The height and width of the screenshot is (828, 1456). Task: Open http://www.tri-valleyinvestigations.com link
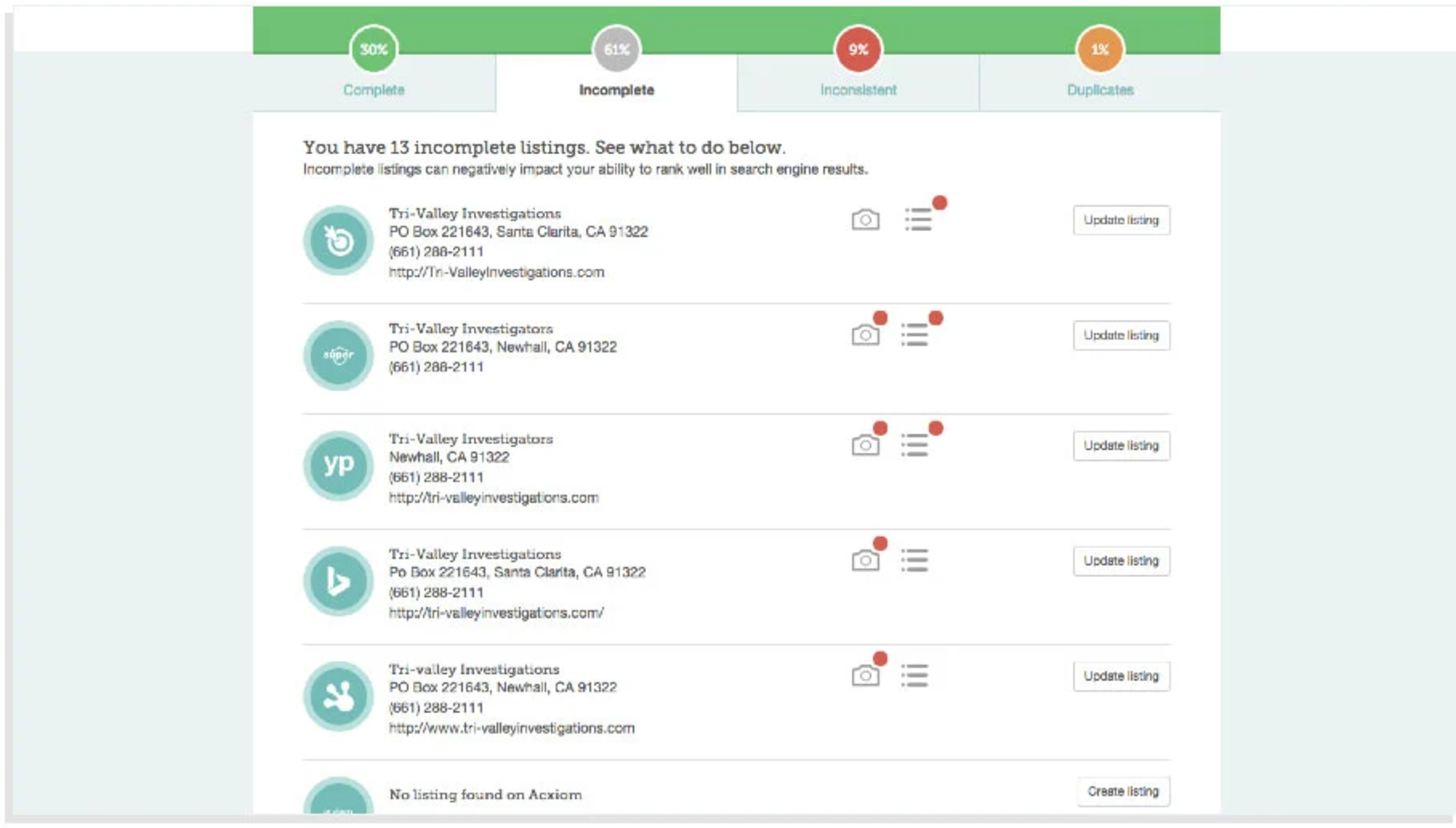point(512,729)
